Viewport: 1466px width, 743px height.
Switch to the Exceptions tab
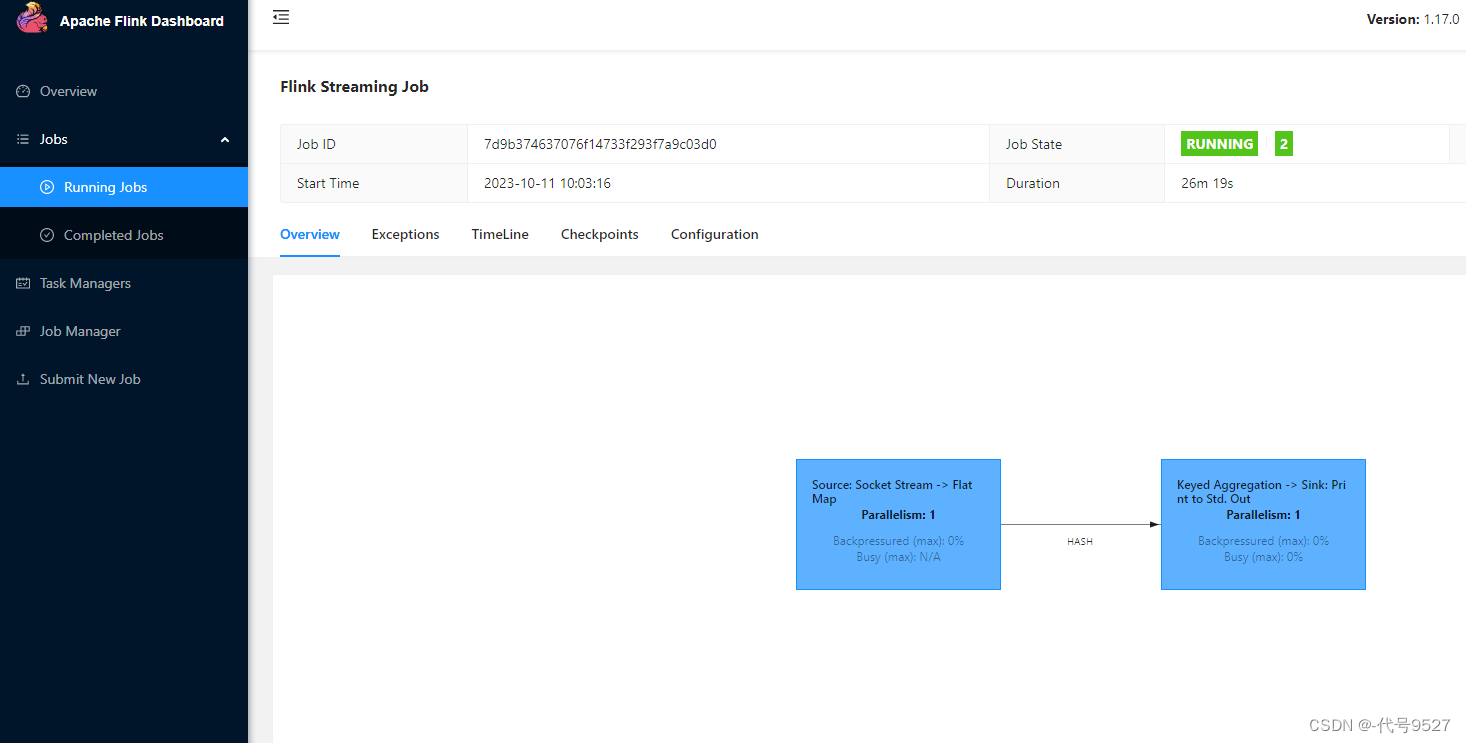pos(406,234)
